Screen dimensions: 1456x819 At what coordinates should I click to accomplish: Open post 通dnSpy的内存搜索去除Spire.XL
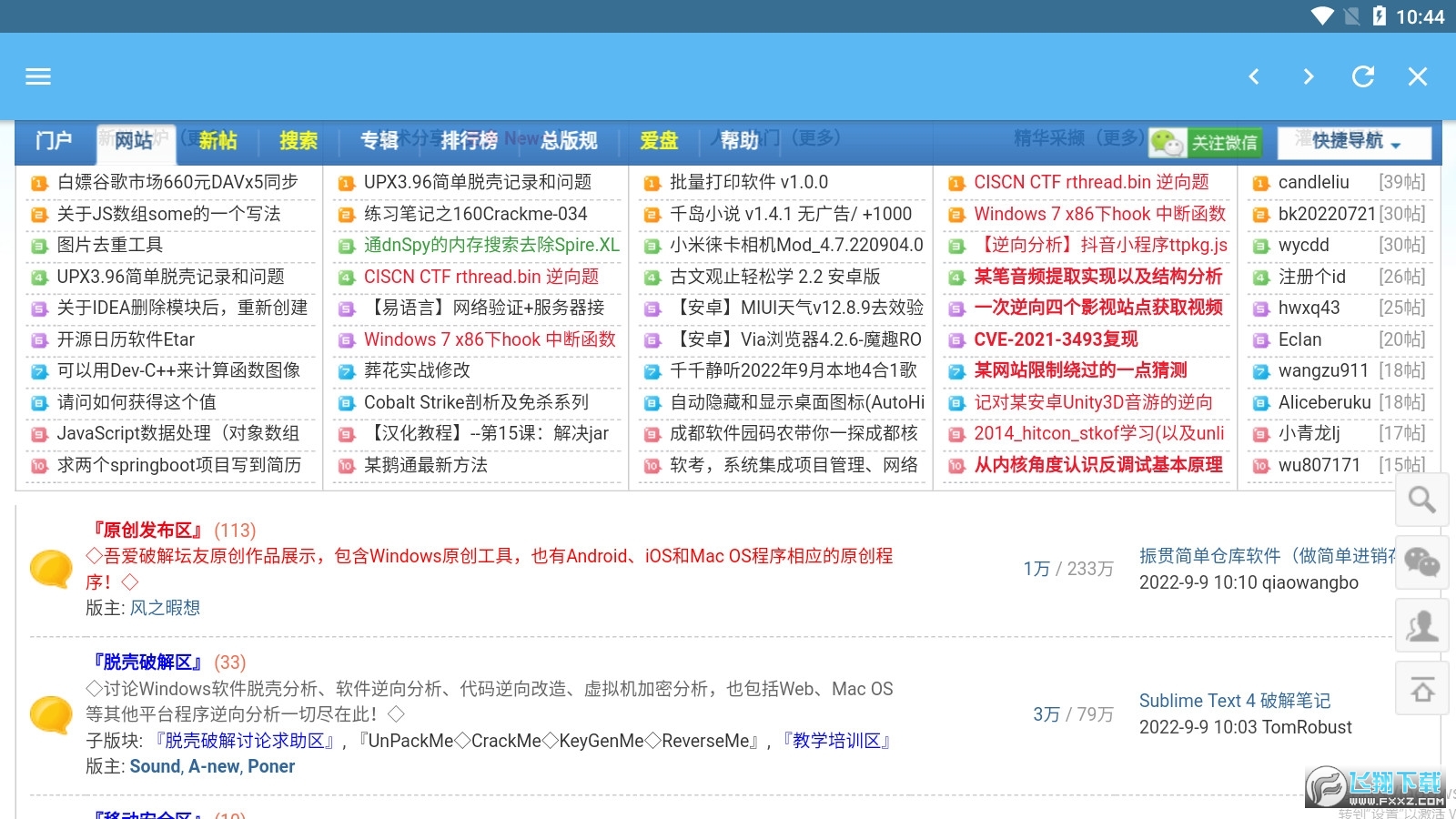(x=491, y=245)
